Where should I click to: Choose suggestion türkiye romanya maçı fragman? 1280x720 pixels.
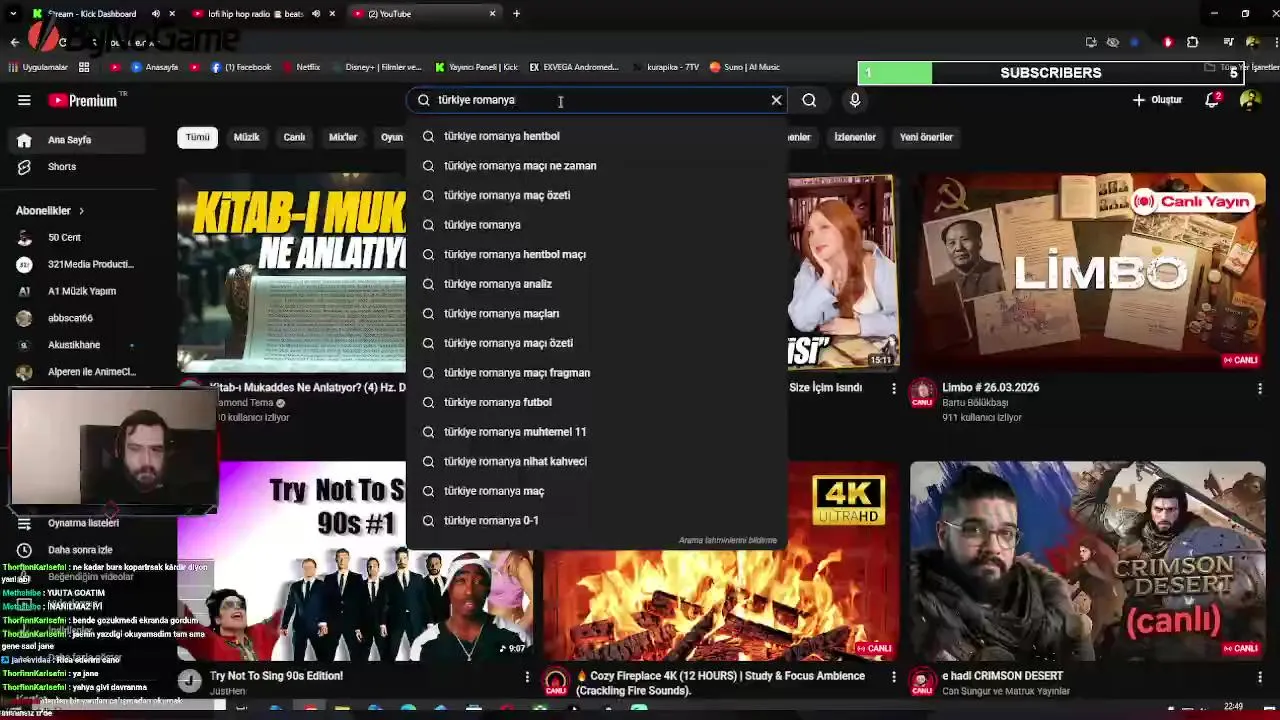coord(597,373)
